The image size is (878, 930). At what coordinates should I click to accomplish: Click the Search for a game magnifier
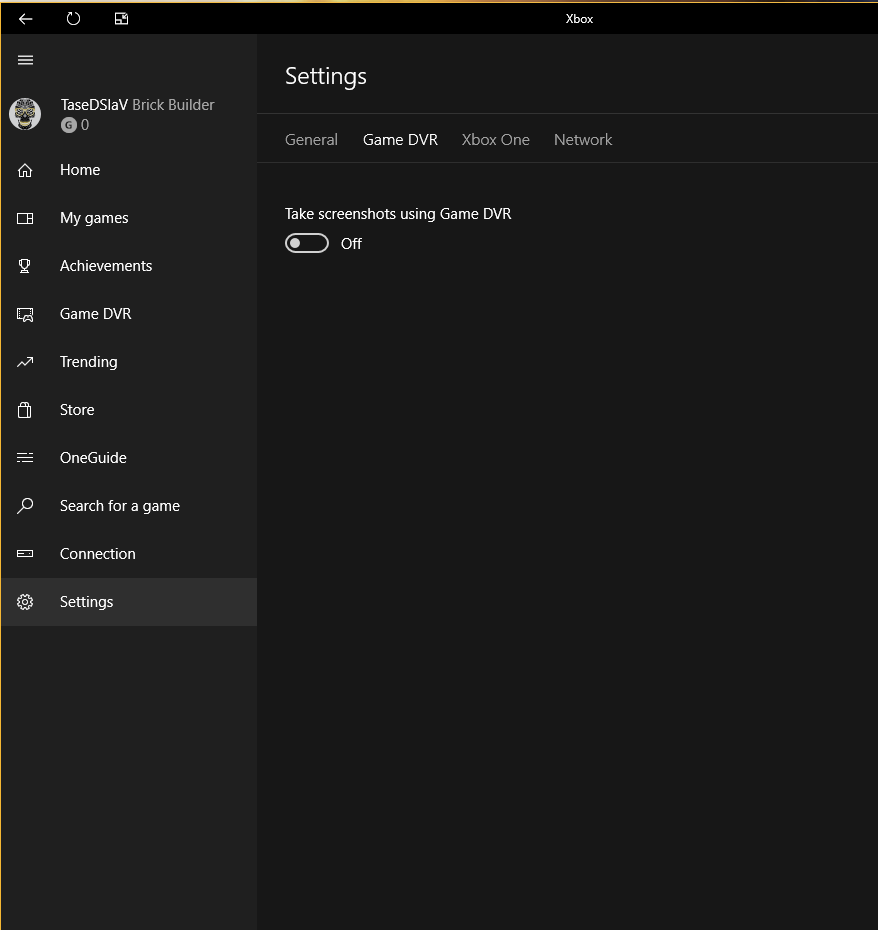point(26,506)
